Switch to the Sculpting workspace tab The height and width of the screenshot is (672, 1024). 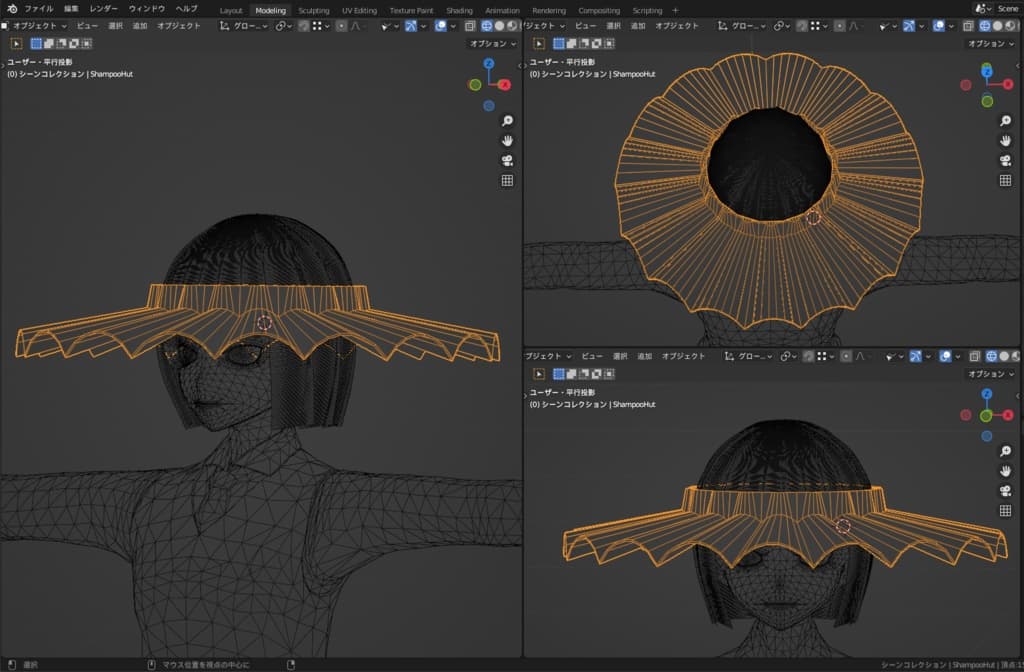click(313, 10)
